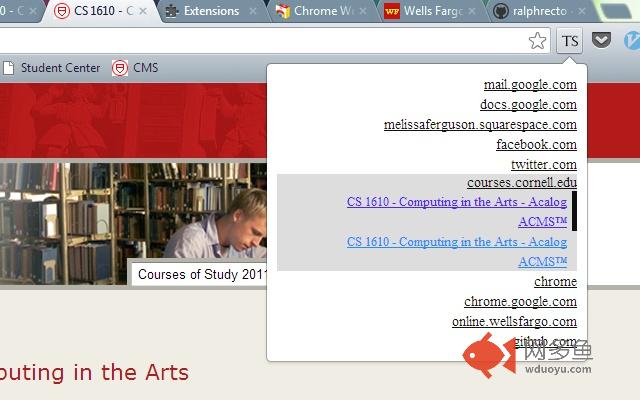Select mail.google.com in the popup
Screen dimensions: 640x400
tap(530, 84)
